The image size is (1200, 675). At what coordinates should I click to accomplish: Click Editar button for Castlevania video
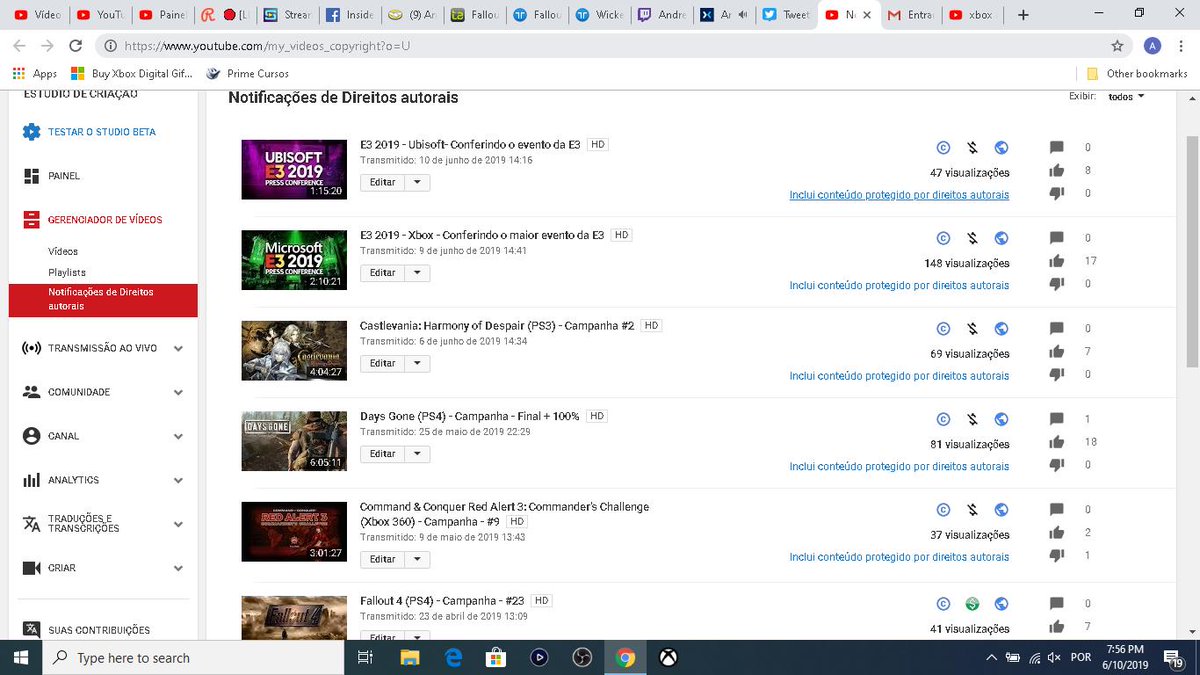[x=382, y=363]
